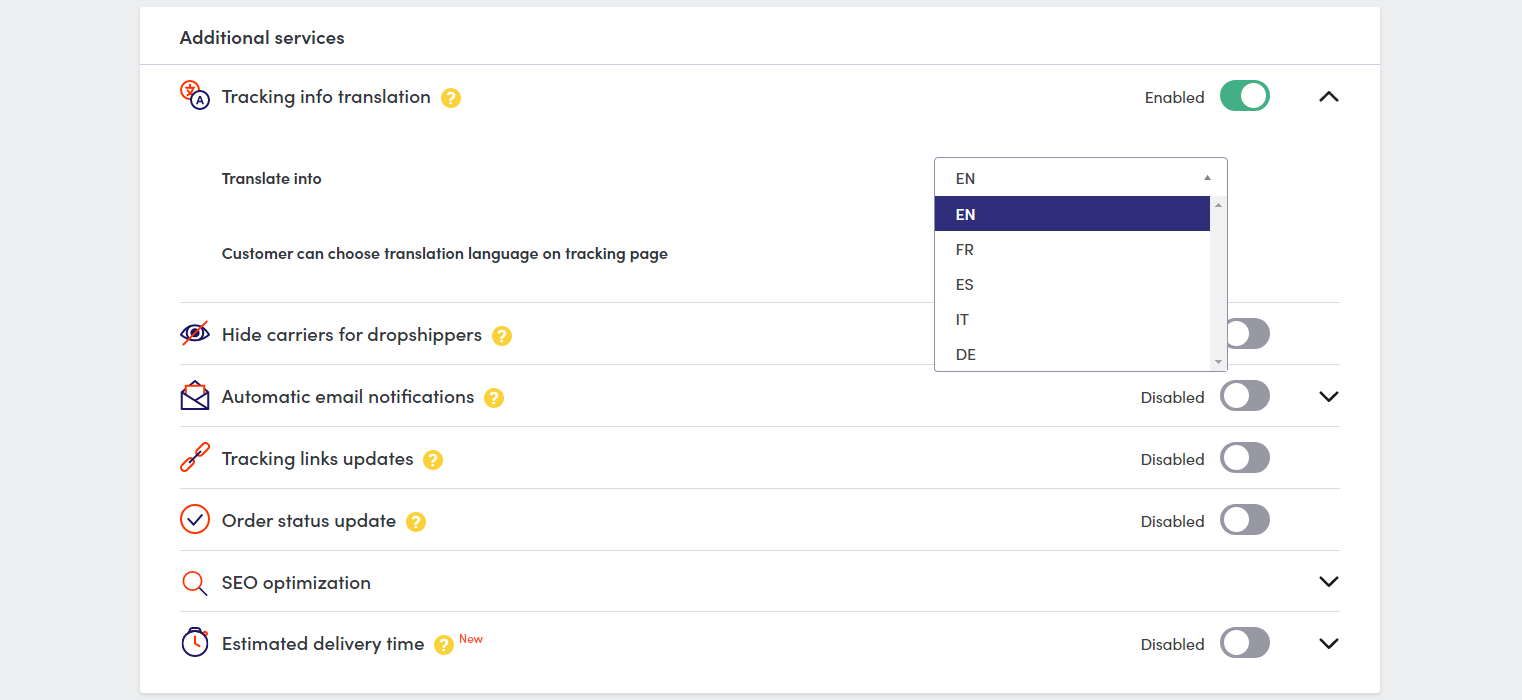
Task: Click the Translate into label
Action: (x=272, y=179)
